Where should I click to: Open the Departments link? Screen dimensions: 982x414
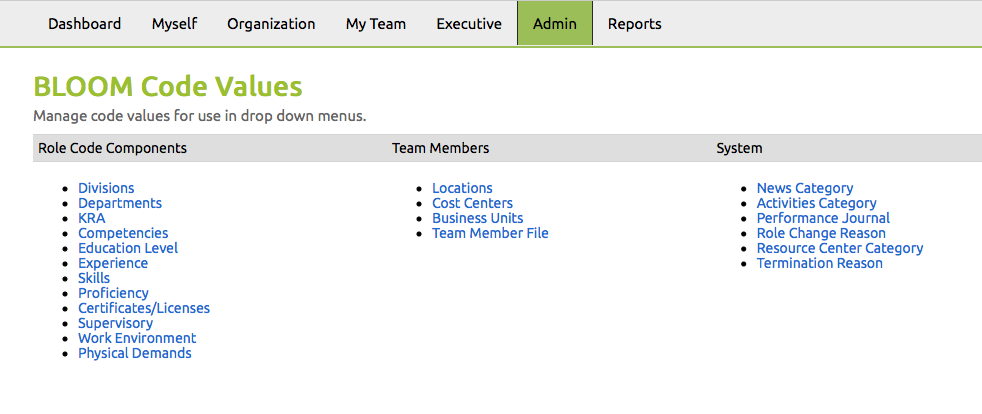point(120,203)
